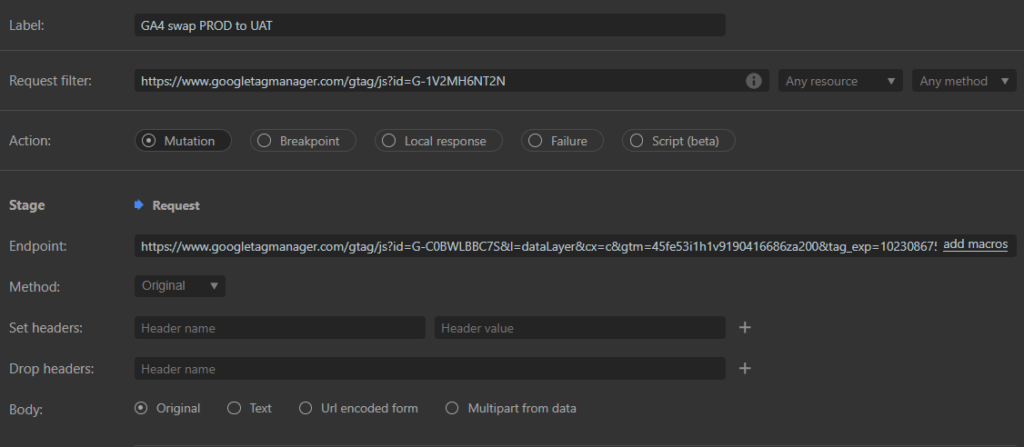Select the Mutation action
The height and width of the screenshot is (447, 1024).
(x=183, y=141)
